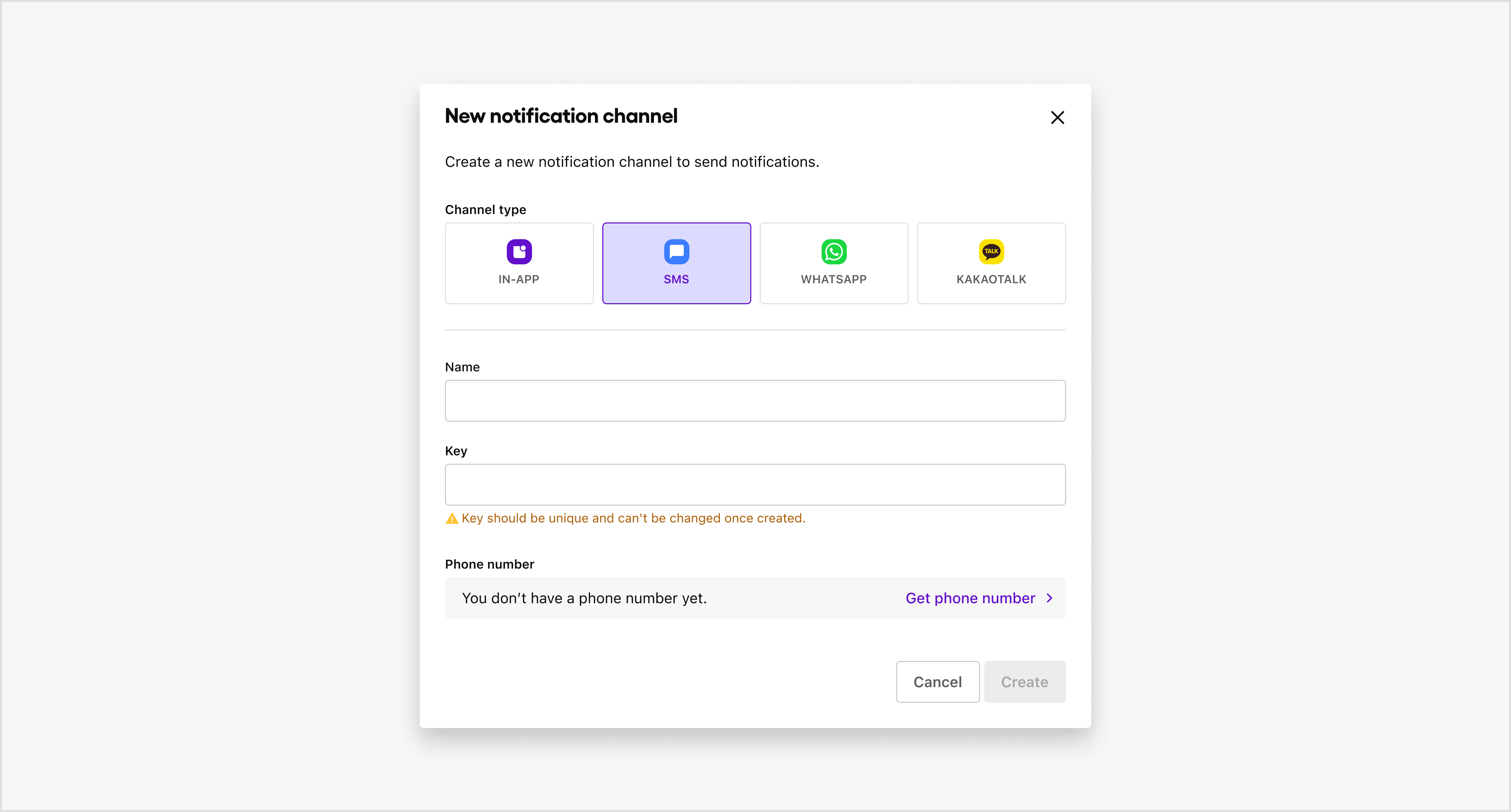The width and height of the screenshot is (1511, 812).
Task: Click the yellow KakaoTalk icon
Action: [991, 251]
